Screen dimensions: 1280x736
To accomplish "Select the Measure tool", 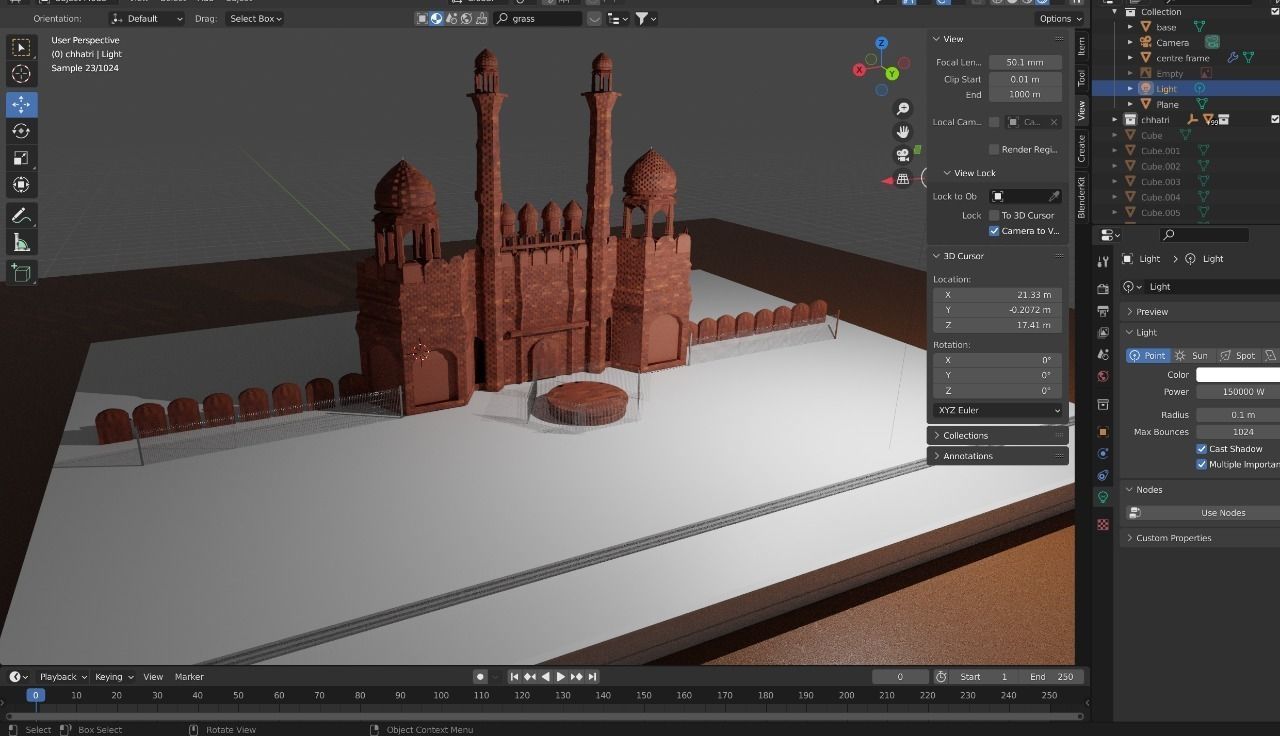I will click(x=21, y=243).
